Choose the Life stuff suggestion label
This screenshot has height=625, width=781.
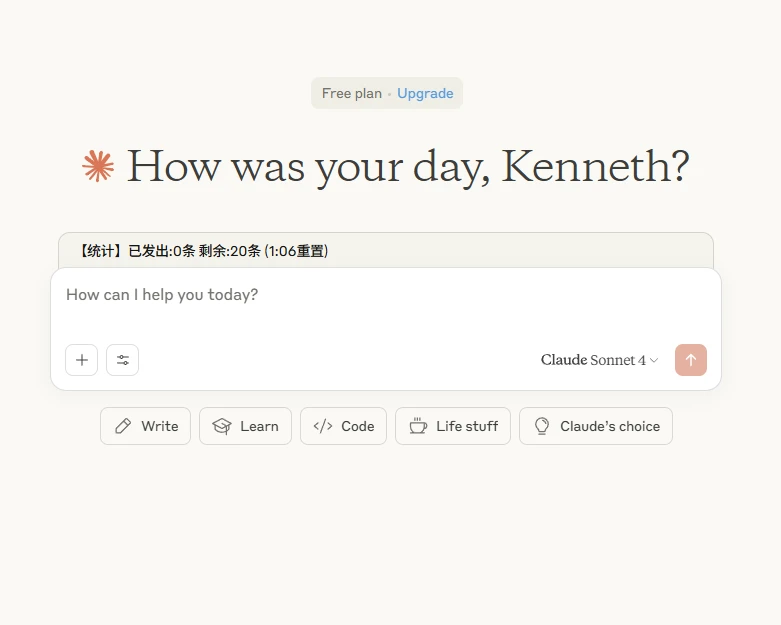click(x=466, y=426)
